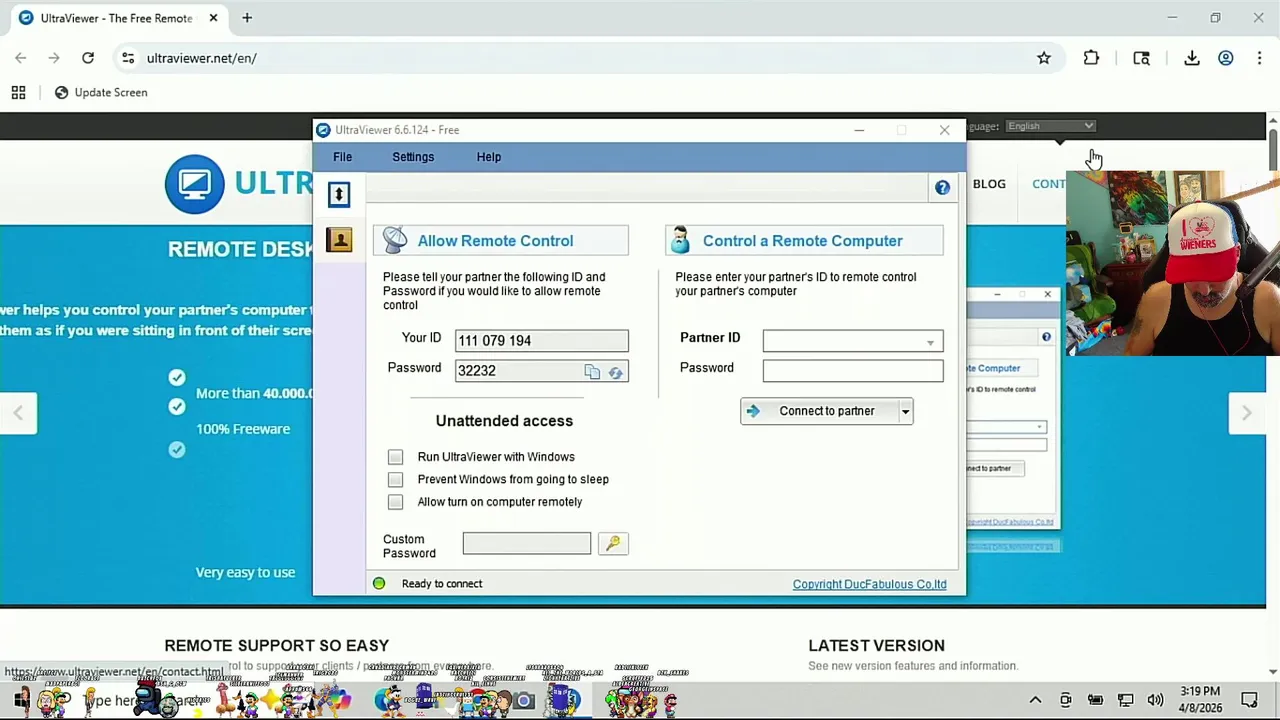The image size is (1280, 720).
Task: Open the Connect to partner dropdown arrow
Action: (905, 411)
